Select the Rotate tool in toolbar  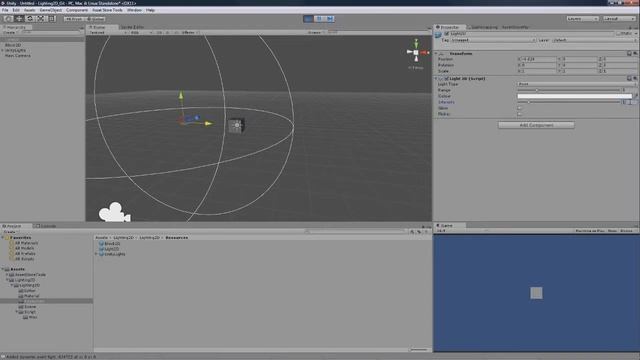[30, 19]
